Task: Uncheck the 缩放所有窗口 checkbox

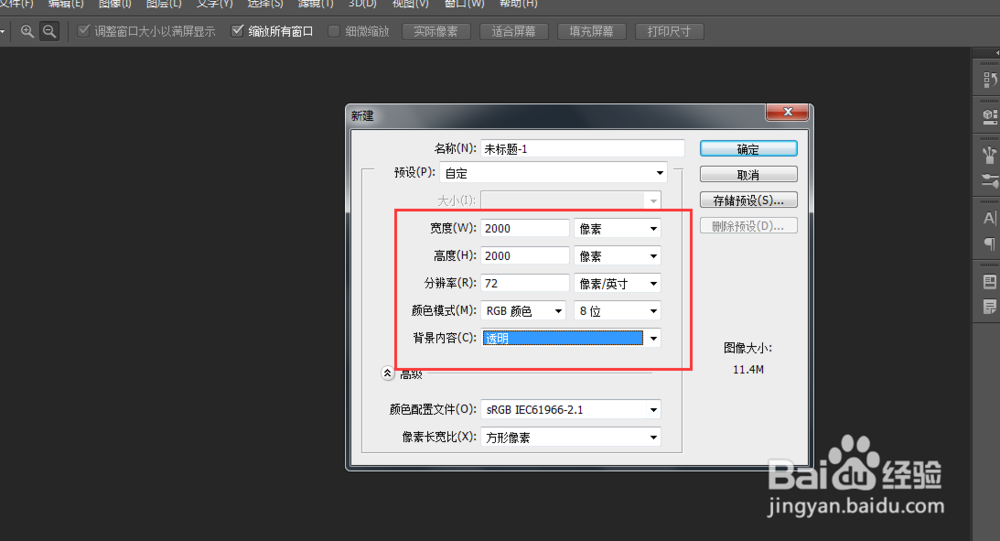Action: point(237,31)
